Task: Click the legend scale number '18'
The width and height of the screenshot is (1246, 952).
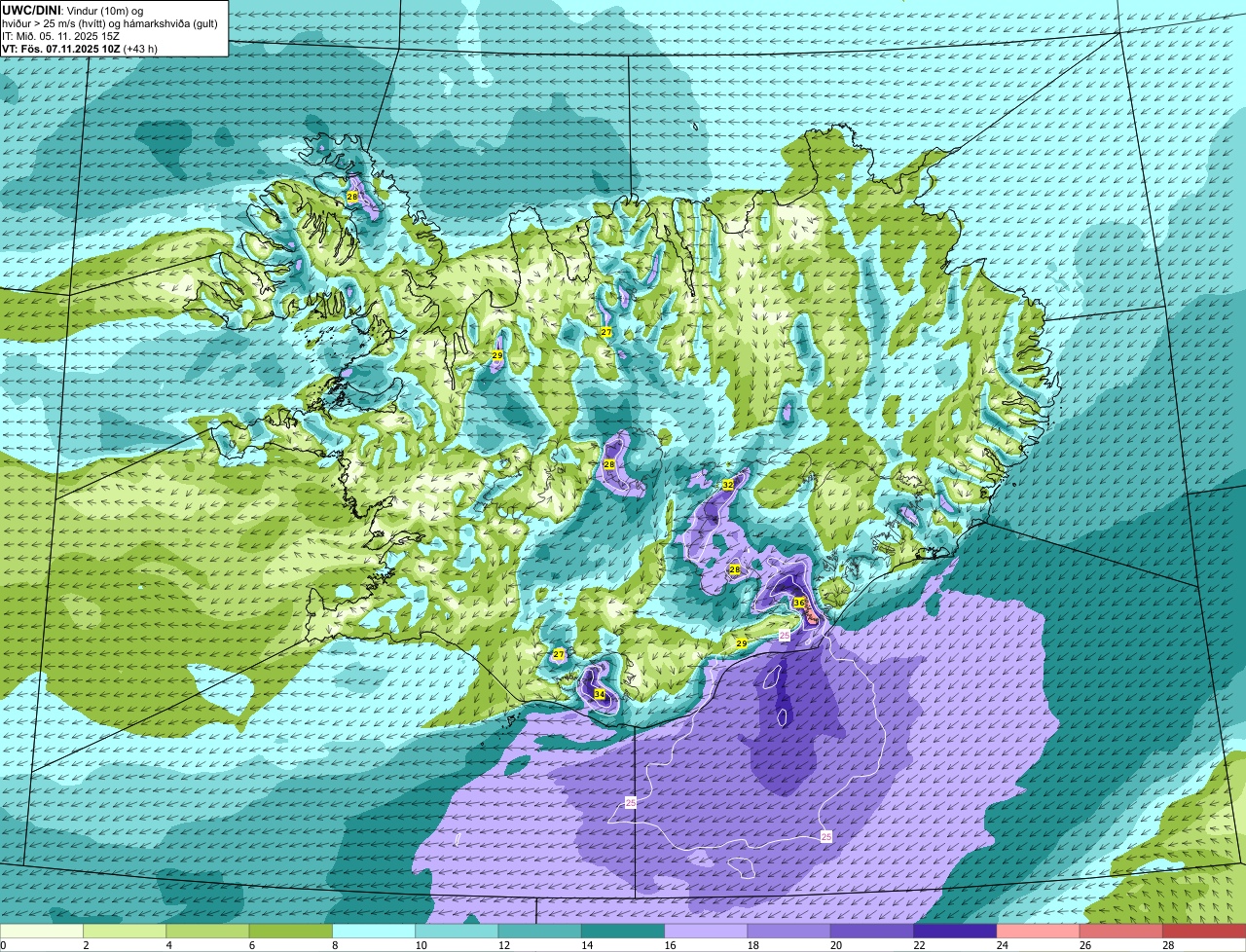Action: pyautogui.click(x=753, y=945)
